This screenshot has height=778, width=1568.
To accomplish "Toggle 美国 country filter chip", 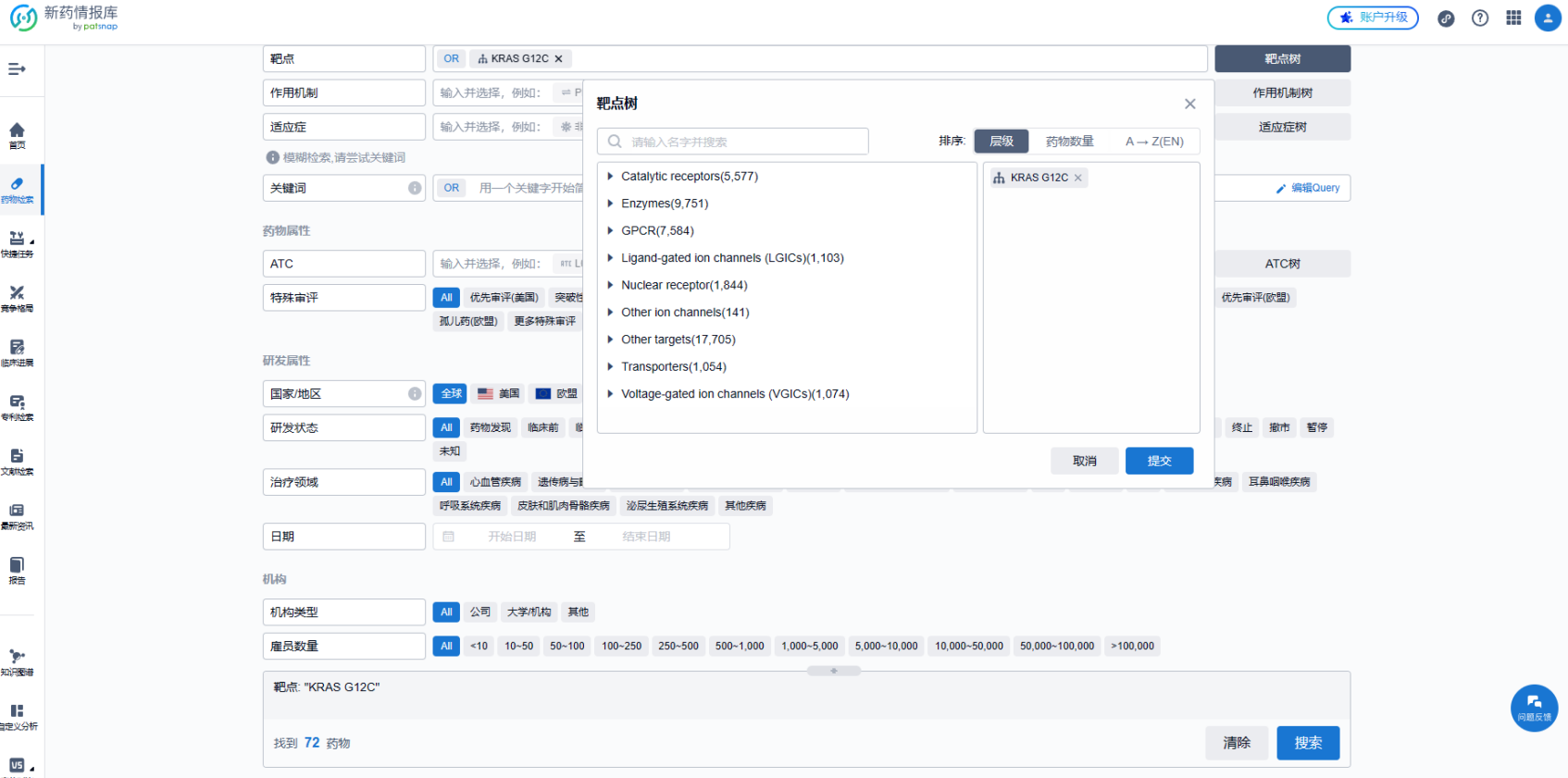I will click(499, 394).
